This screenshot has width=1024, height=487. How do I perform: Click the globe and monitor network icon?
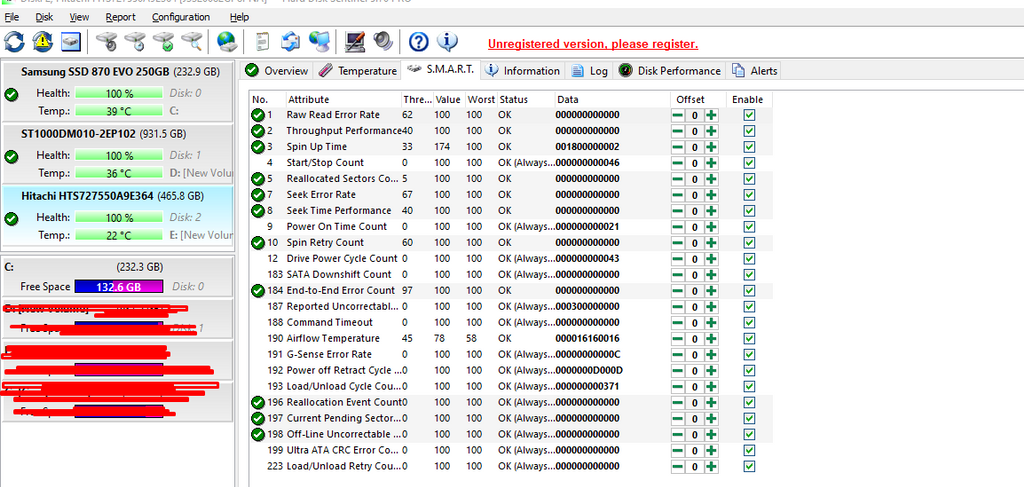coord(319,42)
